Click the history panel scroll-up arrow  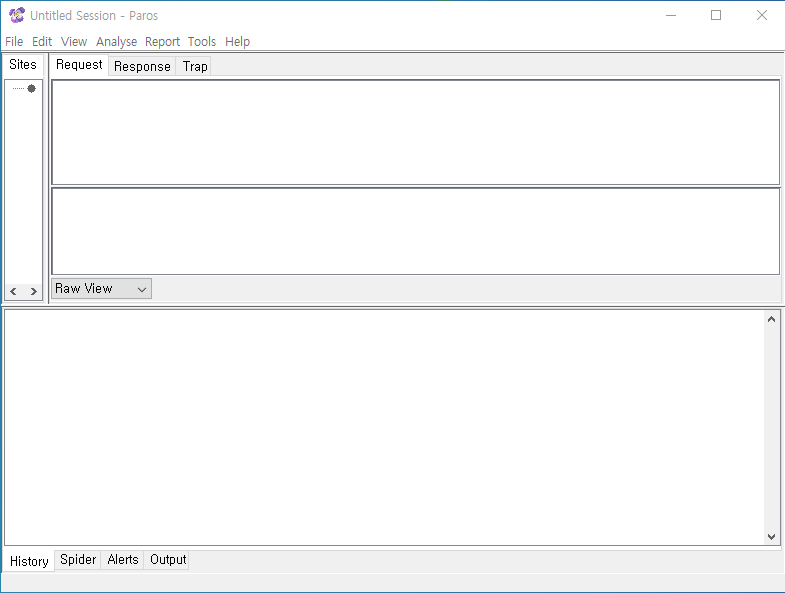[x=771, y=319]
